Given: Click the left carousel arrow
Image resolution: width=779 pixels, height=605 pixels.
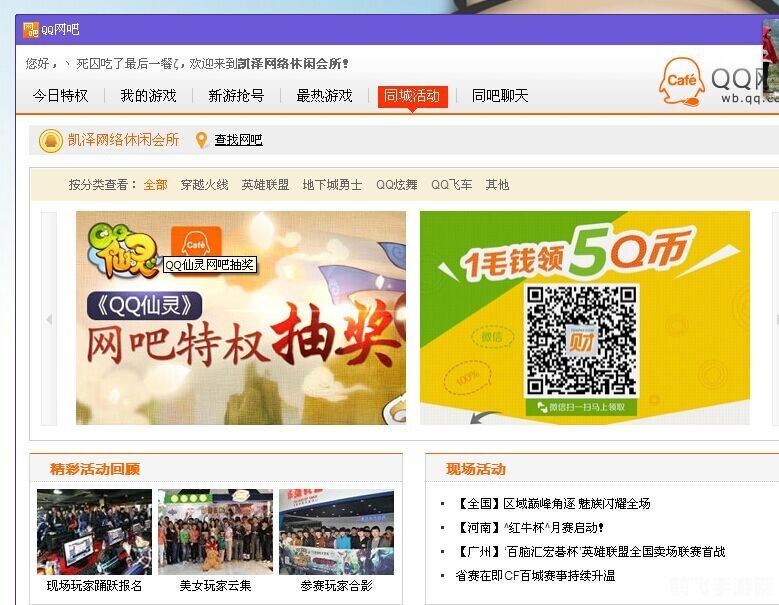Looking at the screenshot, I should 49,319.
